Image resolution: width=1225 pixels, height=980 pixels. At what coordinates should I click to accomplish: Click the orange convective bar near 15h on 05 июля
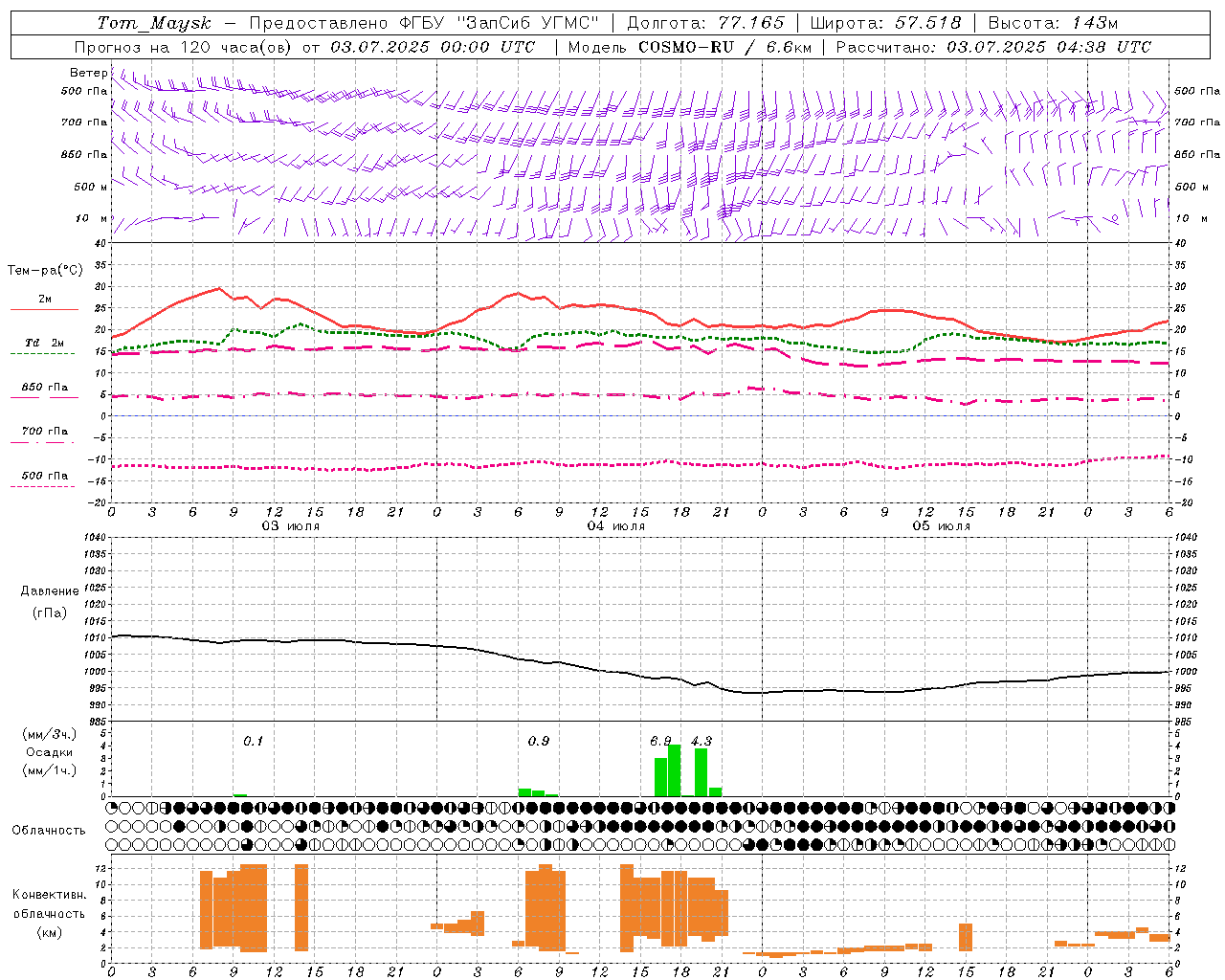coord(966,937)
